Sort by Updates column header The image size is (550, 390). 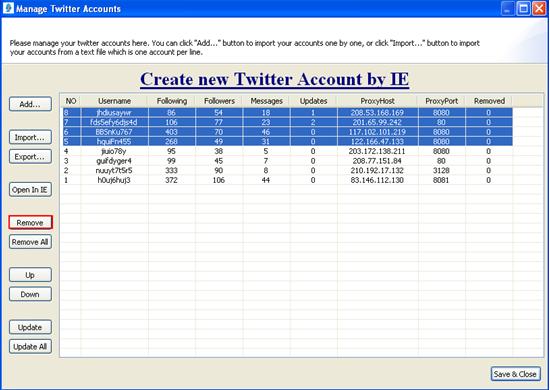pos(314,101)
